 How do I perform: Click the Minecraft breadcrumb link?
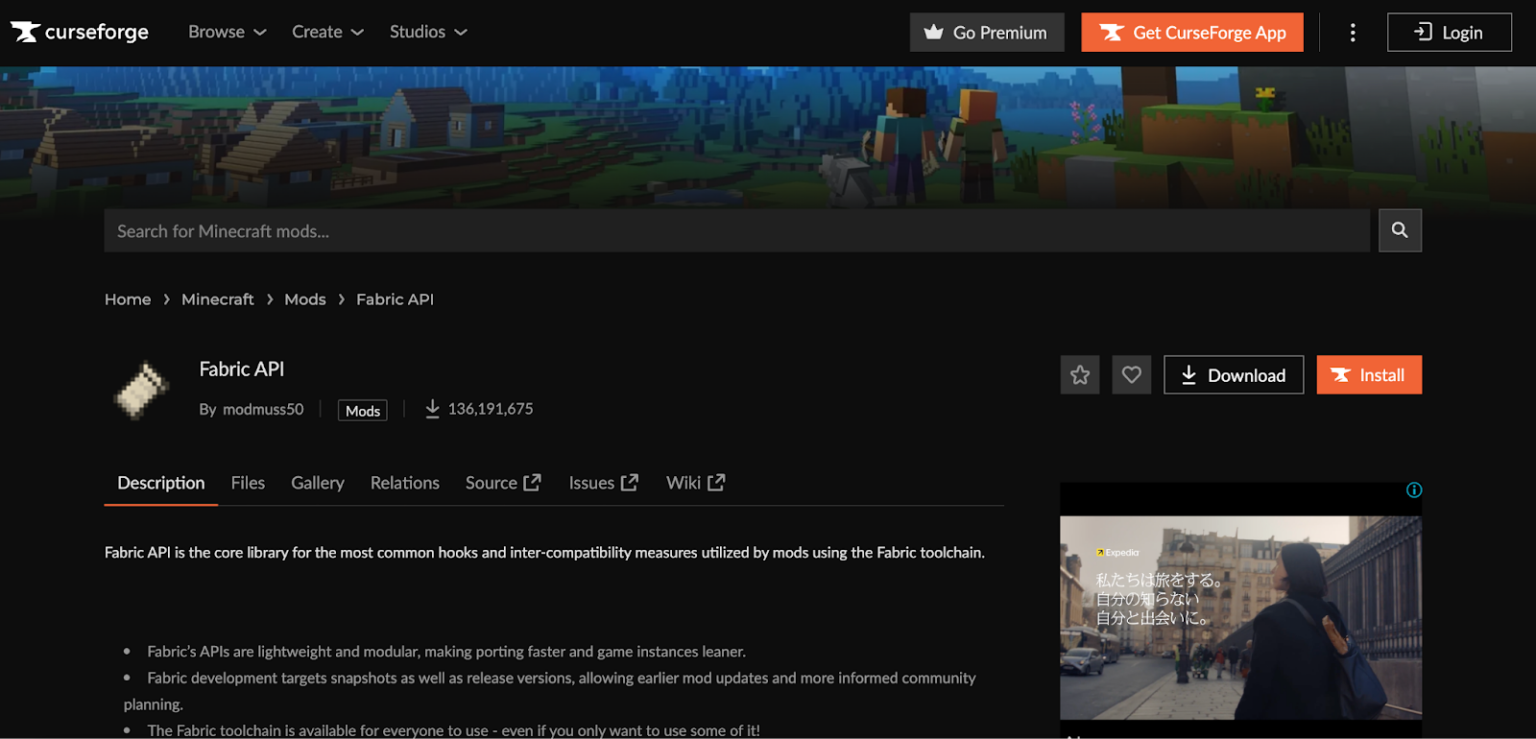(217, 299)
